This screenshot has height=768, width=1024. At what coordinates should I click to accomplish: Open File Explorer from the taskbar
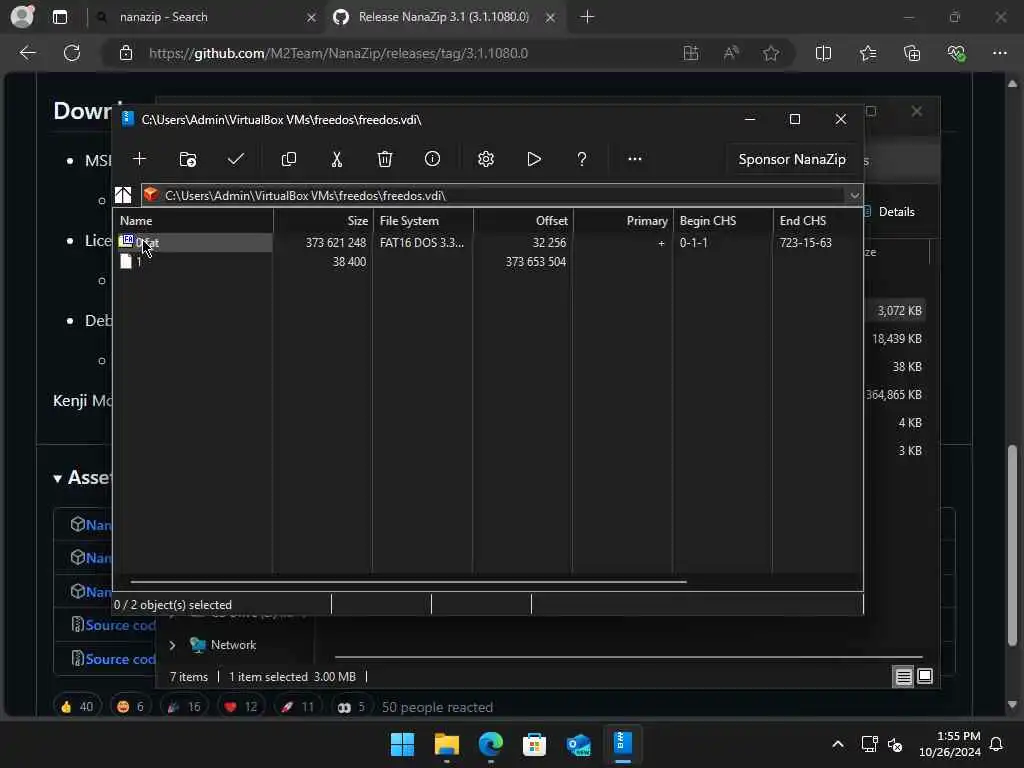[447, 744]
